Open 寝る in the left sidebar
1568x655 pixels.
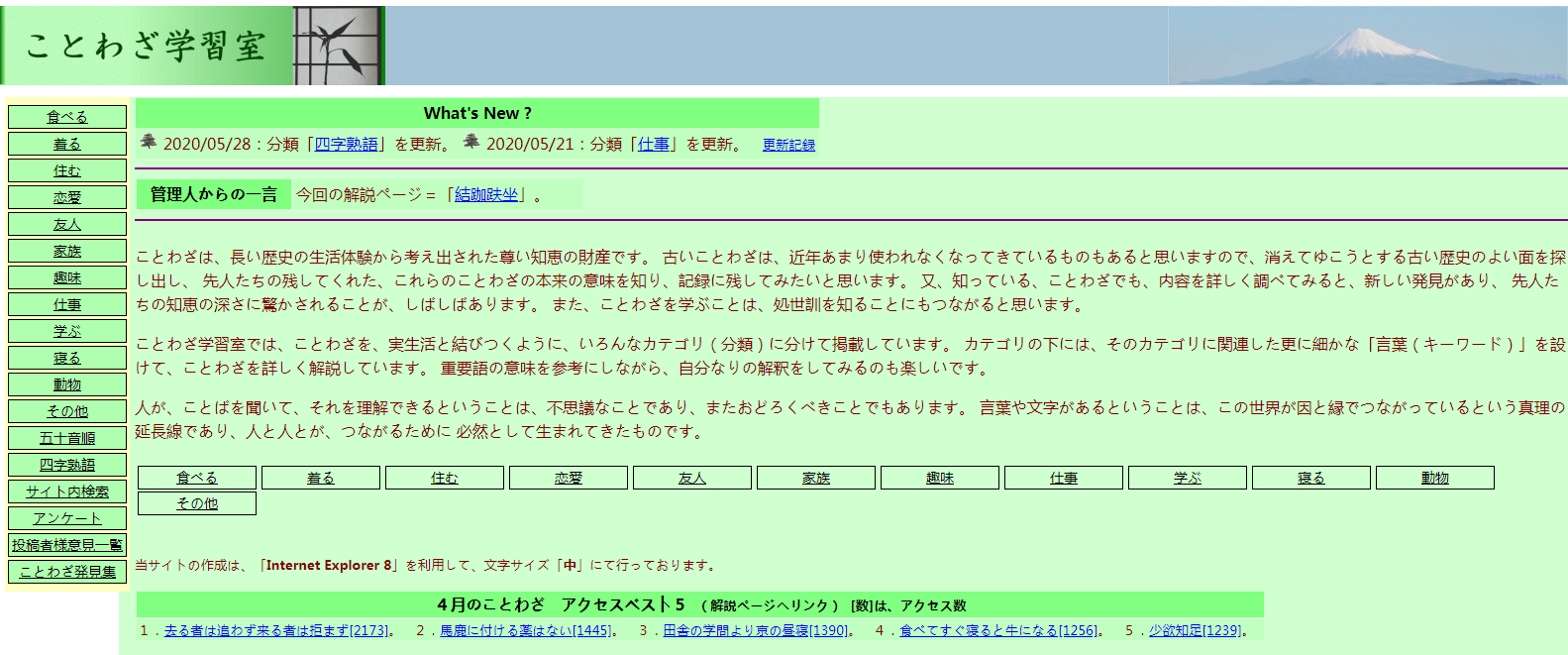(x=67, y=358)
